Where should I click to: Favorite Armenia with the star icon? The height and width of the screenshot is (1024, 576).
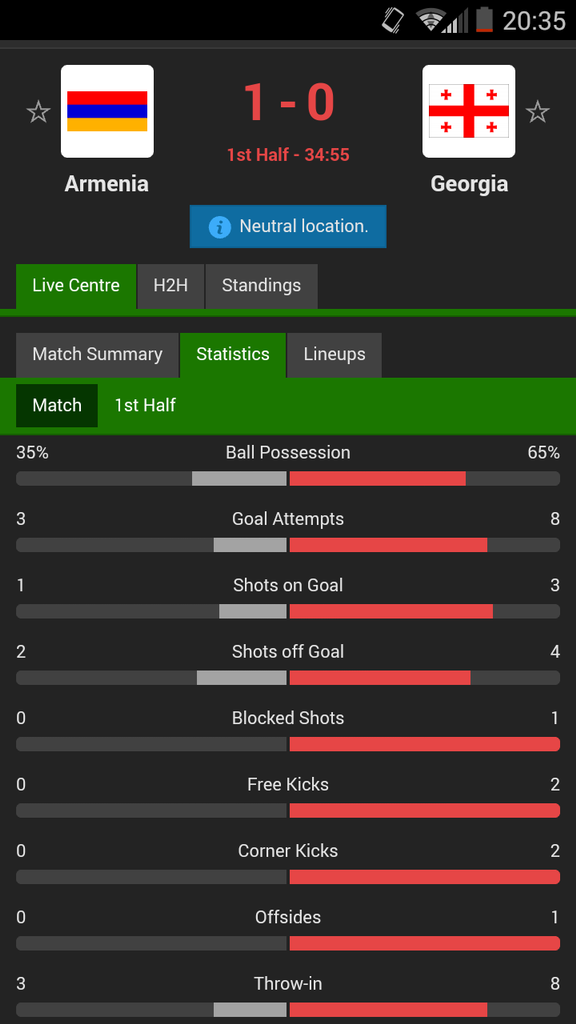39,112
